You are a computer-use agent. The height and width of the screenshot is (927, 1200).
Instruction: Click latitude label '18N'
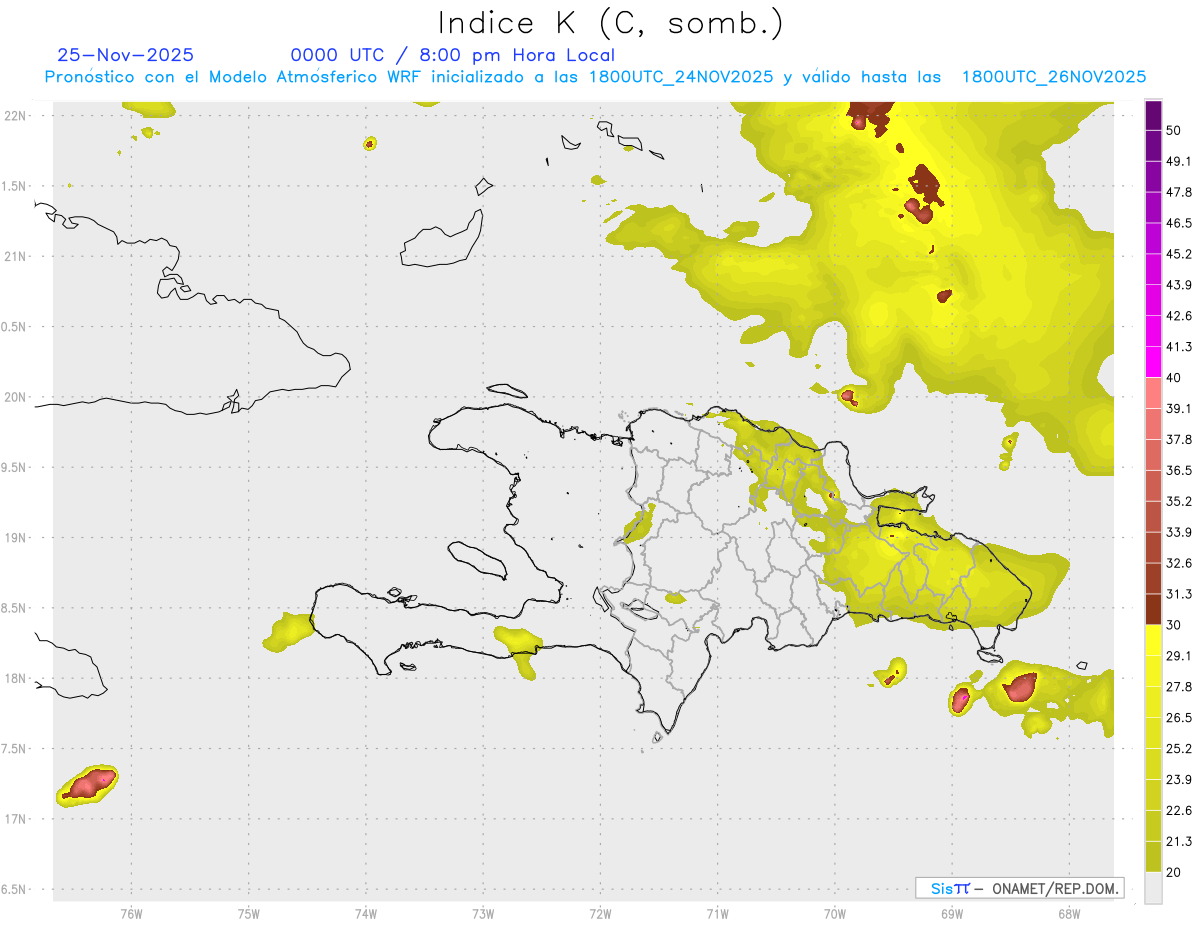coord(15,678)
